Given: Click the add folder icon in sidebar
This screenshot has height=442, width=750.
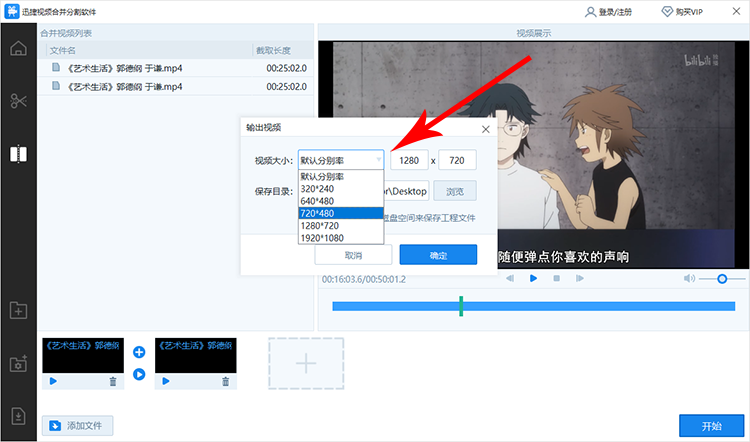Looking at the screenshot, I should [x=18, y=310].
